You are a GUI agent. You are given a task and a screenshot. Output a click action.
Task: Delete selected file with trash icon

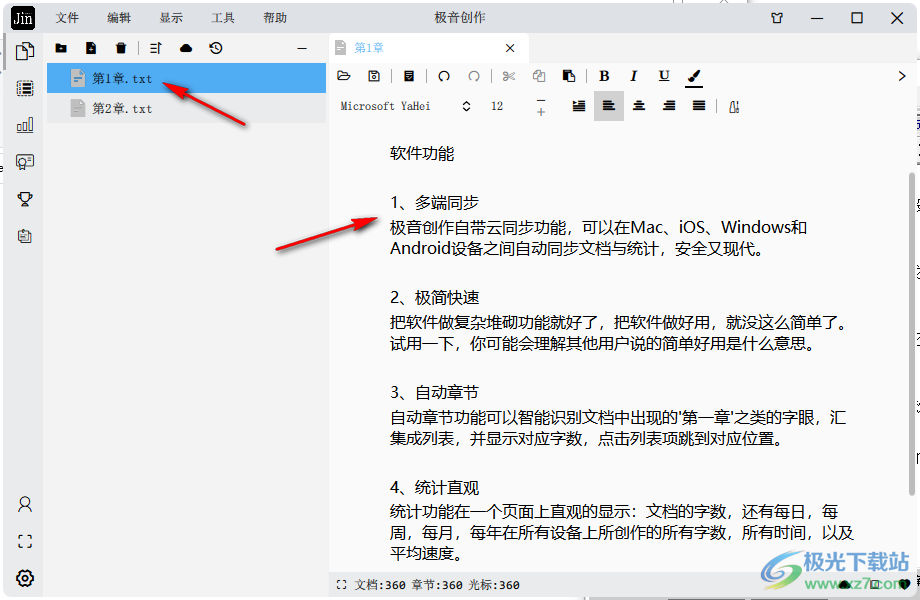click(121, 48)
